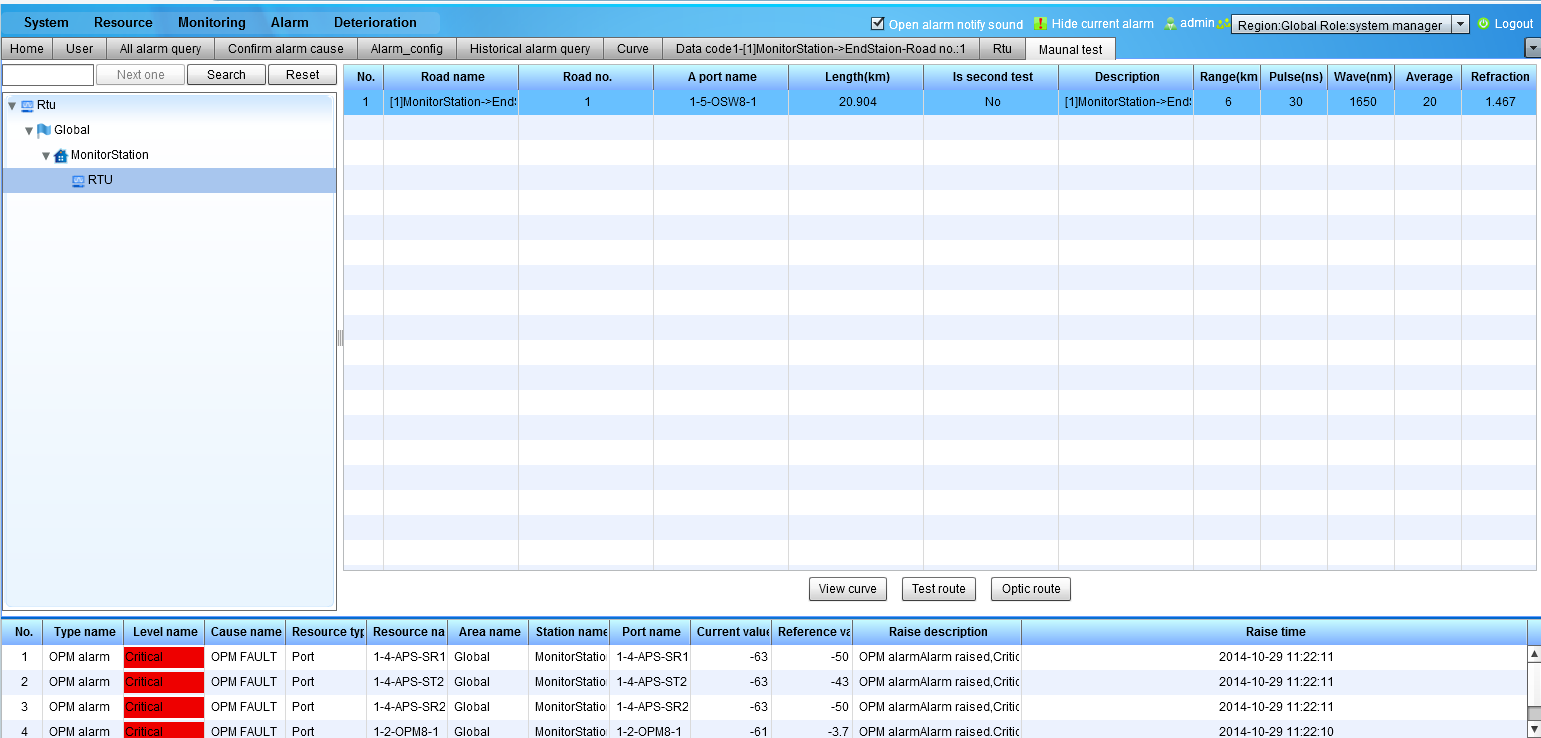Click the Reset button
This screenshot has width=1541, height=738.
click(303, 75)
